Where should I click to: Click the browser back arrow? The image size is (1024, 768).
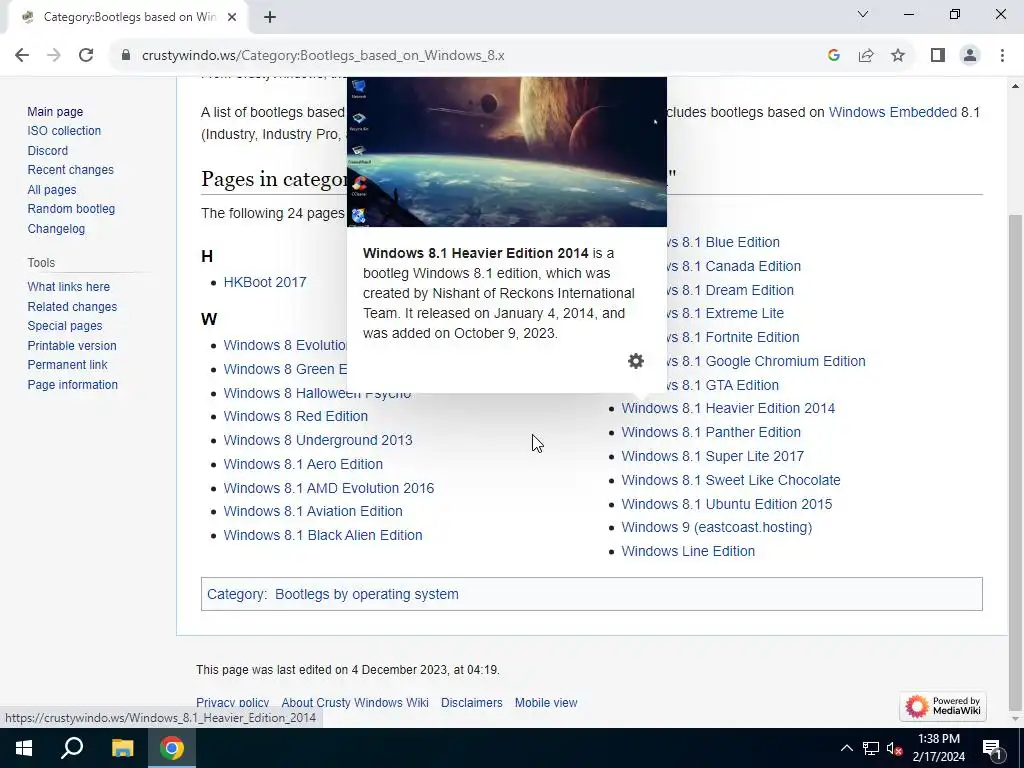click(x=22, y=56)
